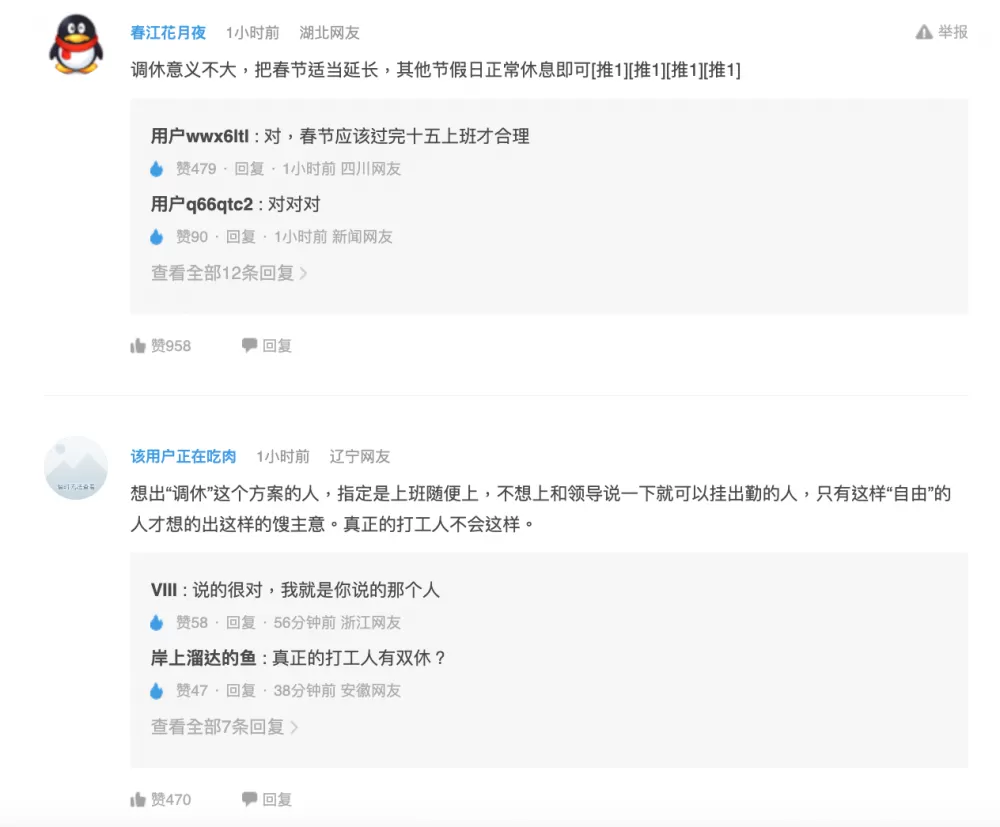Click 回复 next to 赞90
The width and height of the screenshot is (1000, 827).
click(241, 237)
